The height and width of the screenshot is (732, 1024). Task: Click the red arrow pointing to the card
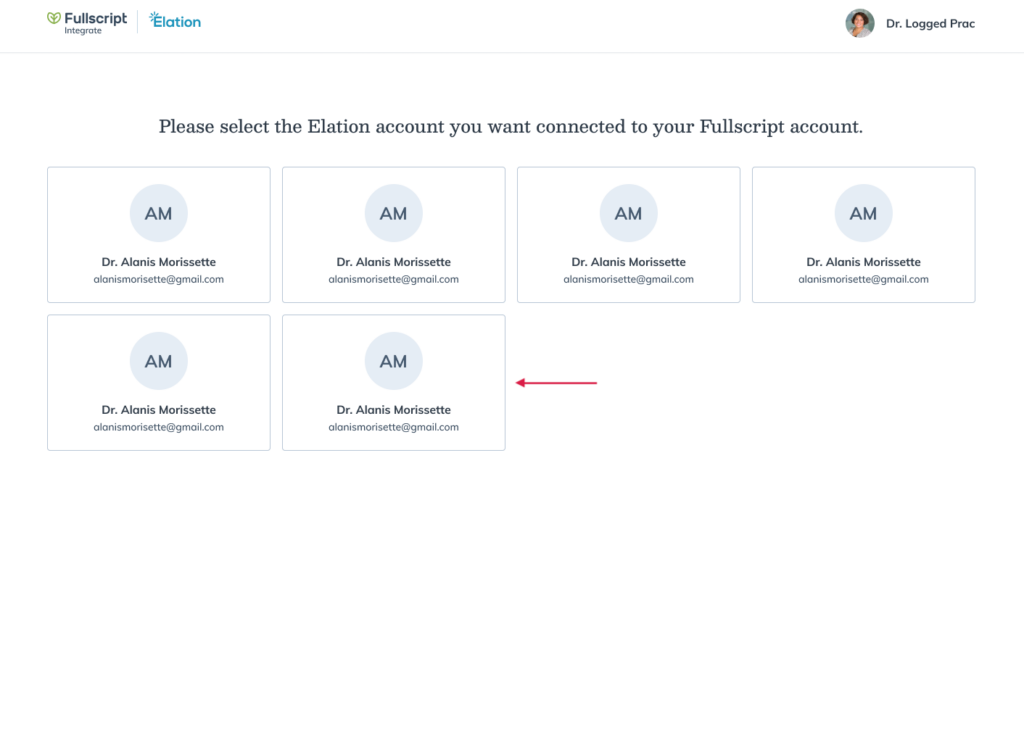tap(556, 383)
